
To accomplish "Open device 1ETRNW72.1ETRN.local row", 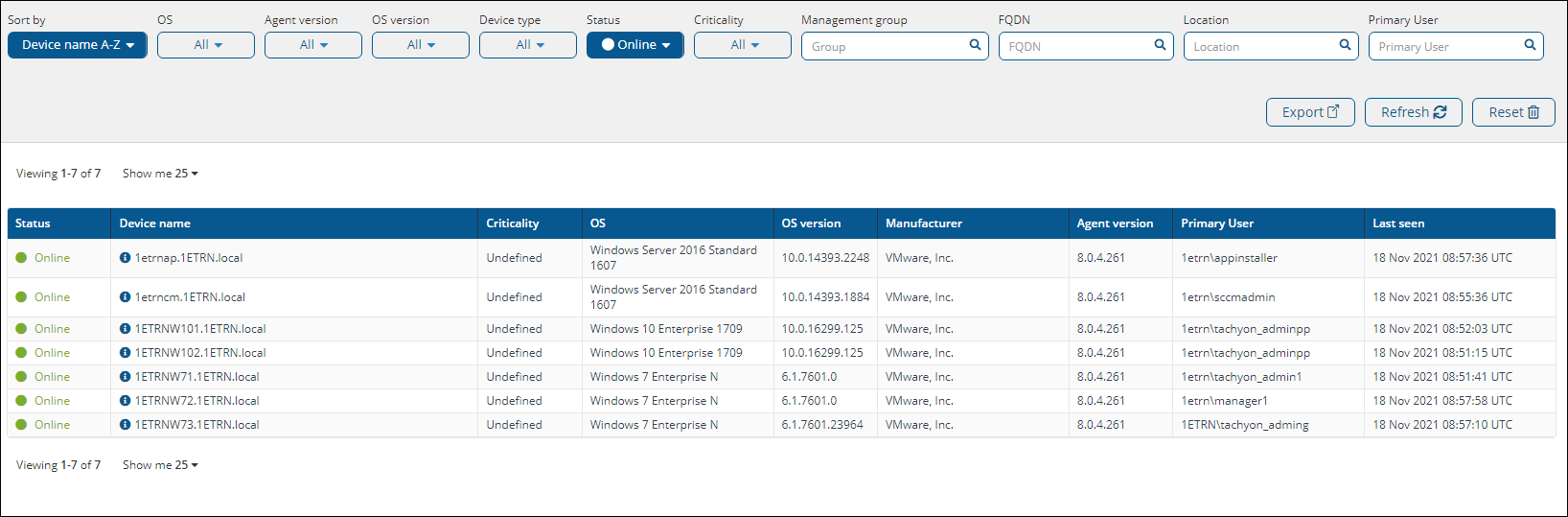I will [197, 401].
